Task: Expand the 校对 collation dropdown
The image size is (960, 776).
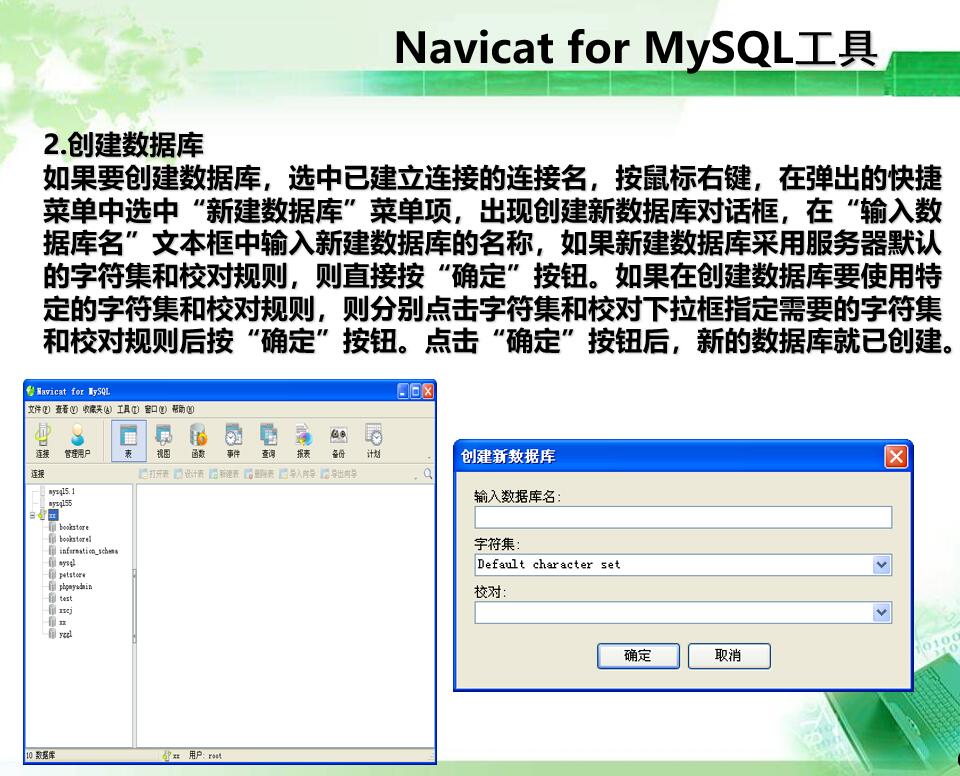Action: (x=881, y=612)
